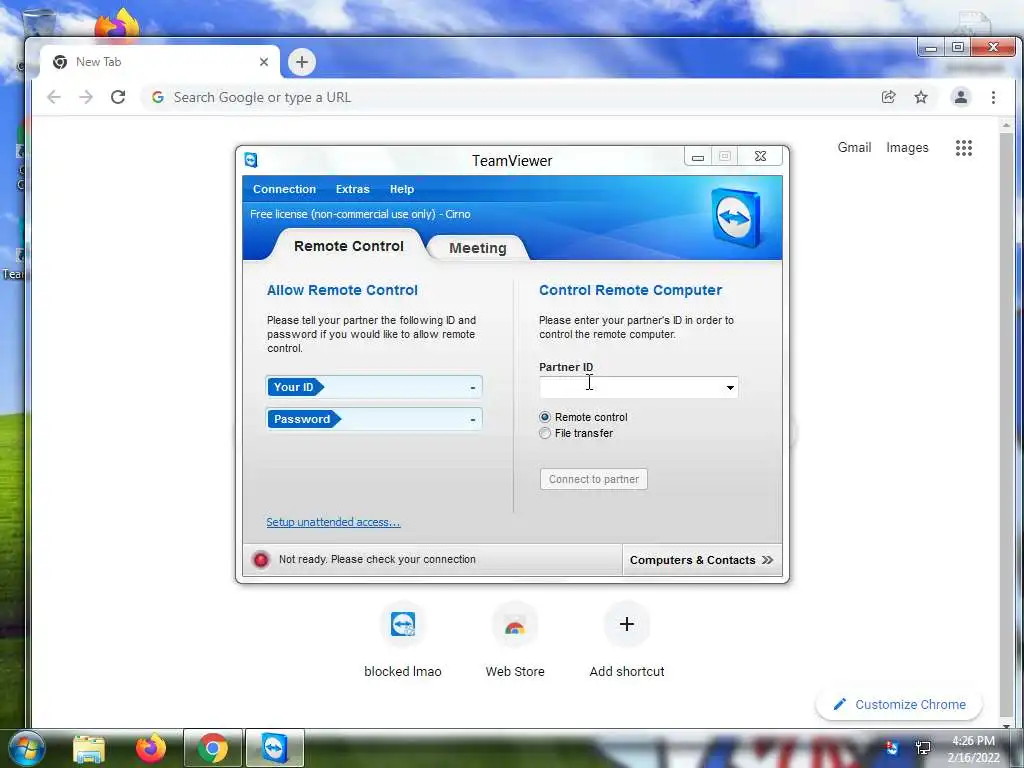This screenshot has width=1024, height=768.
Task: Open File Explorer from taskbar
Action: (89, 748)
